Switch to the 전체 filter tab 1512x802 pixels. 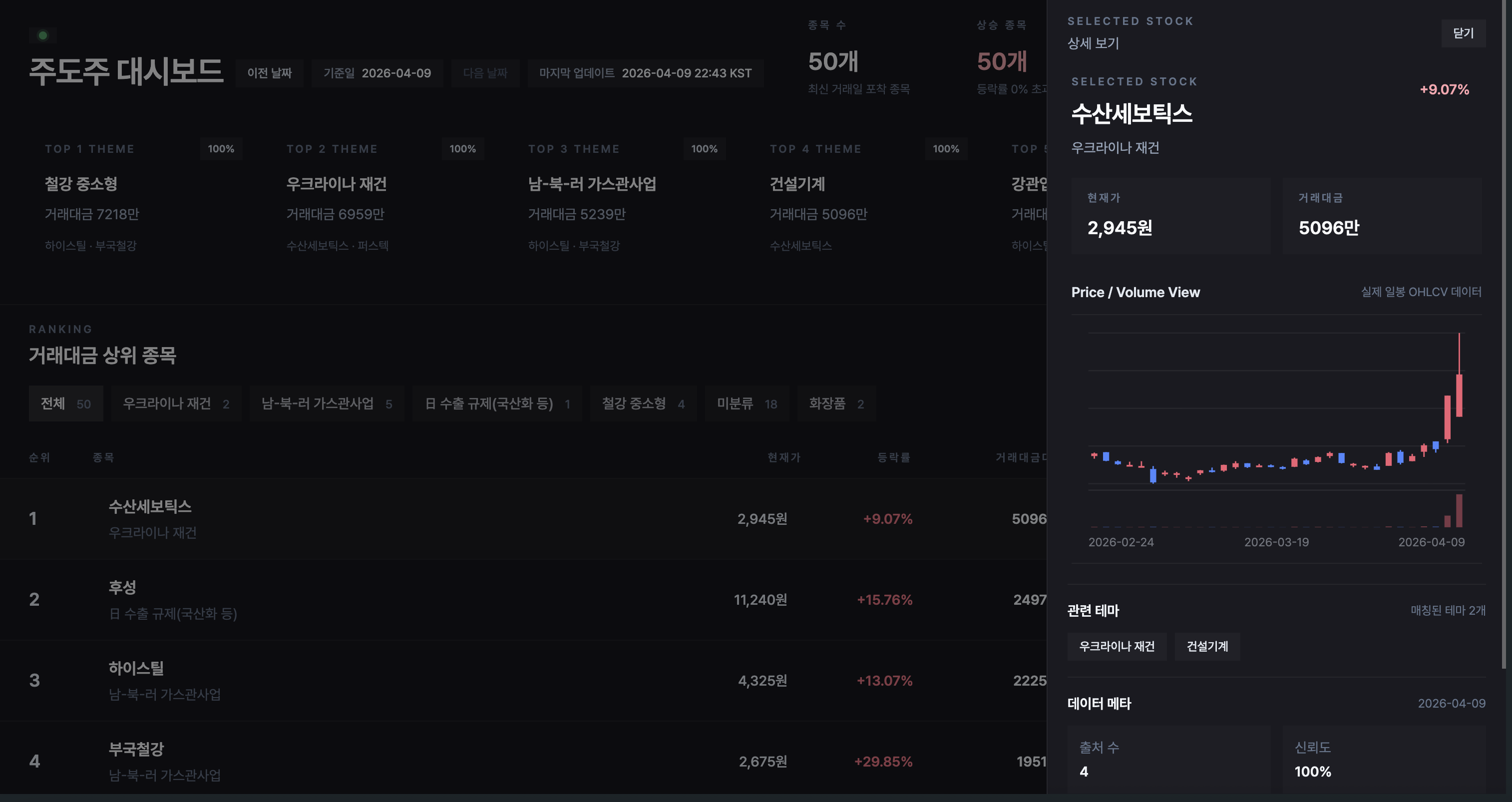pyautogui.click(x=66, y=403)
